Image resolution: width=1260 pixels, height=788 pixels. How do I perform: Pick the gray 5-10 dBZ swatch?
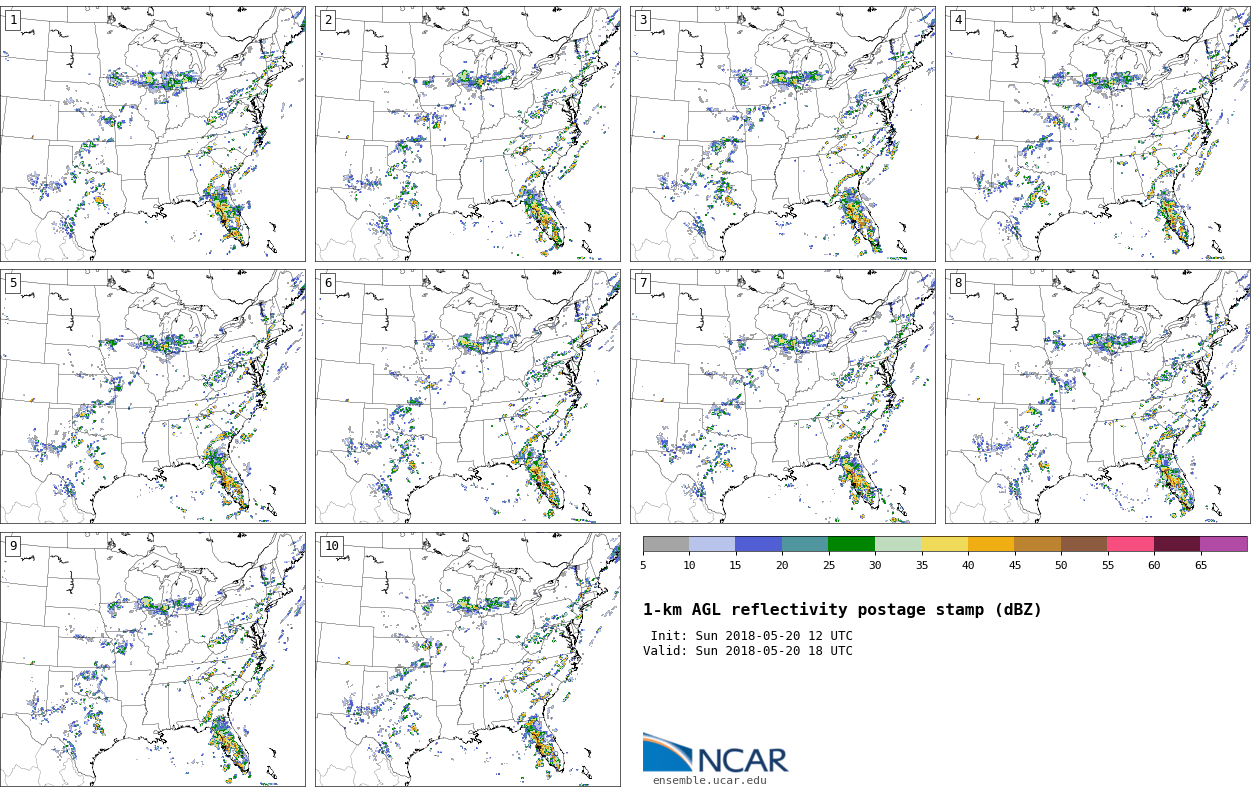pos(666,544)
